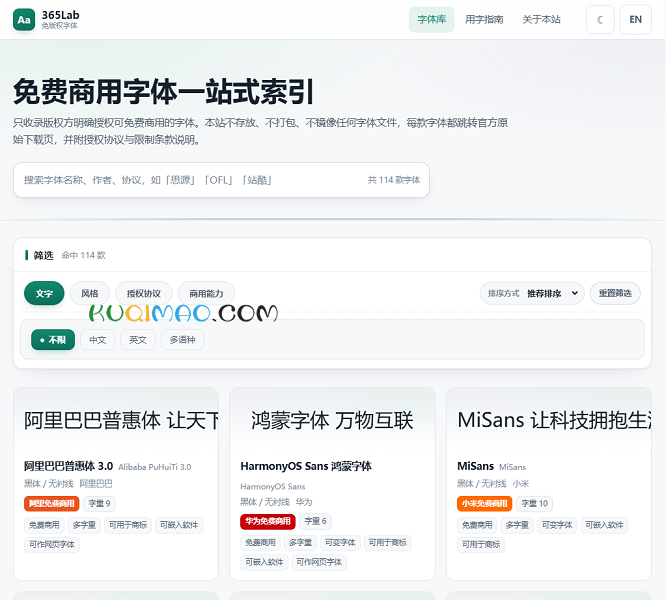Switch the site language to EN
The image size is (666, 600).
tap(635, 20)
